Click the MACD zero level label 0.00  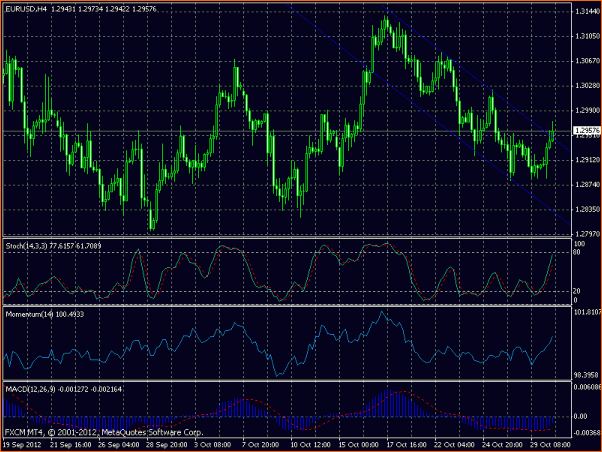(580, 416)
